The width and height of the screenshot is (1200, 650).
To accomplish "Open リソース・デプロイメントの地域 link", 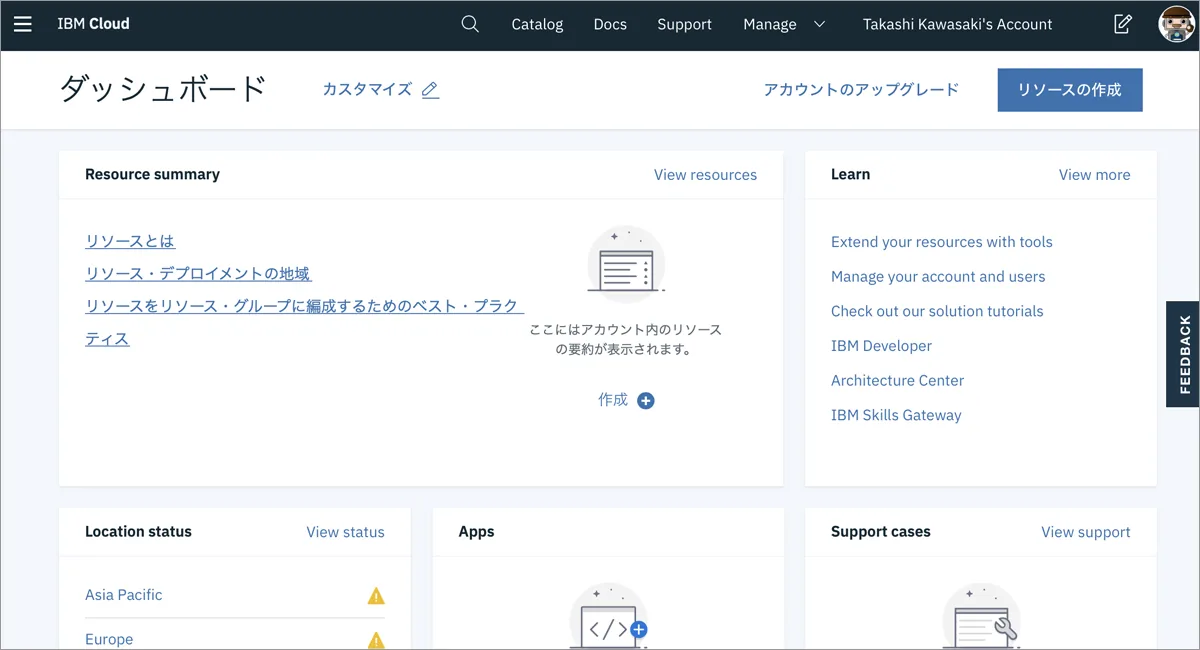I will pos(198,274).
